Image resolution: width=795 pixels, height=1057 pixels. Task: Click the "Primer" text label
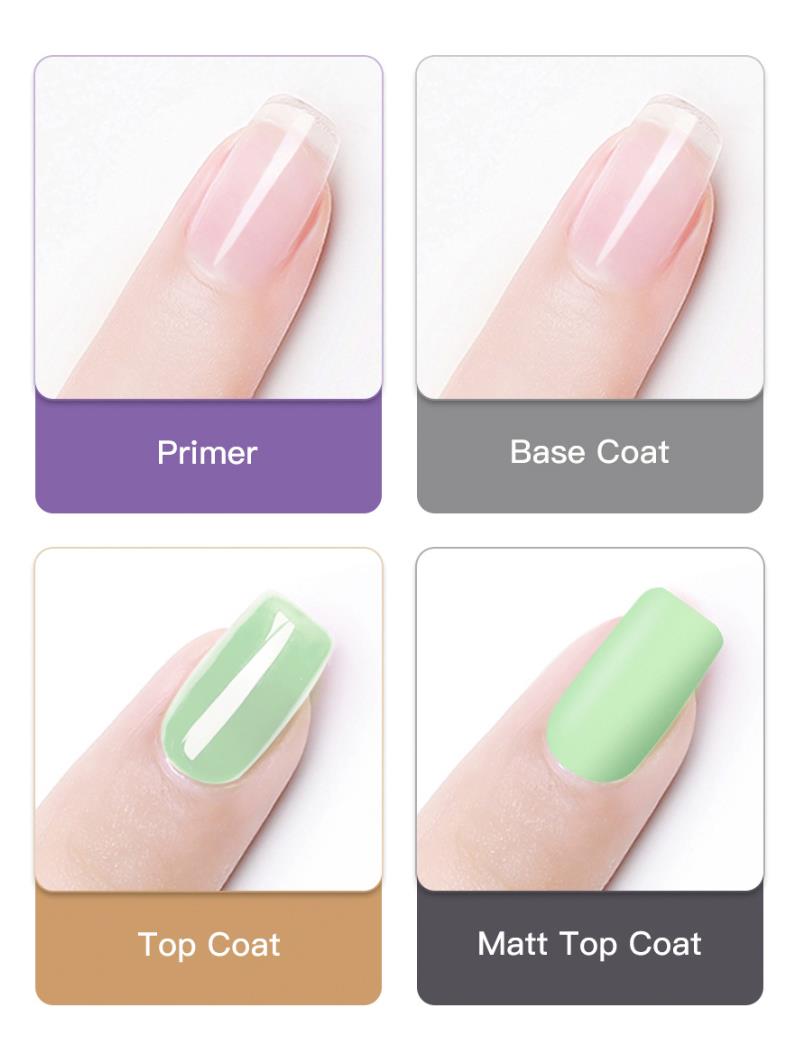pyautogui.click(x=207, y=452)
